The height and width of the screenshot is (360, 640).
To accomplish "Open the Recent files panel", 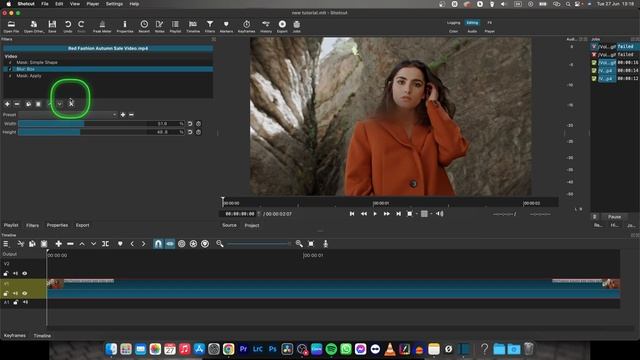I will (144, 27).
